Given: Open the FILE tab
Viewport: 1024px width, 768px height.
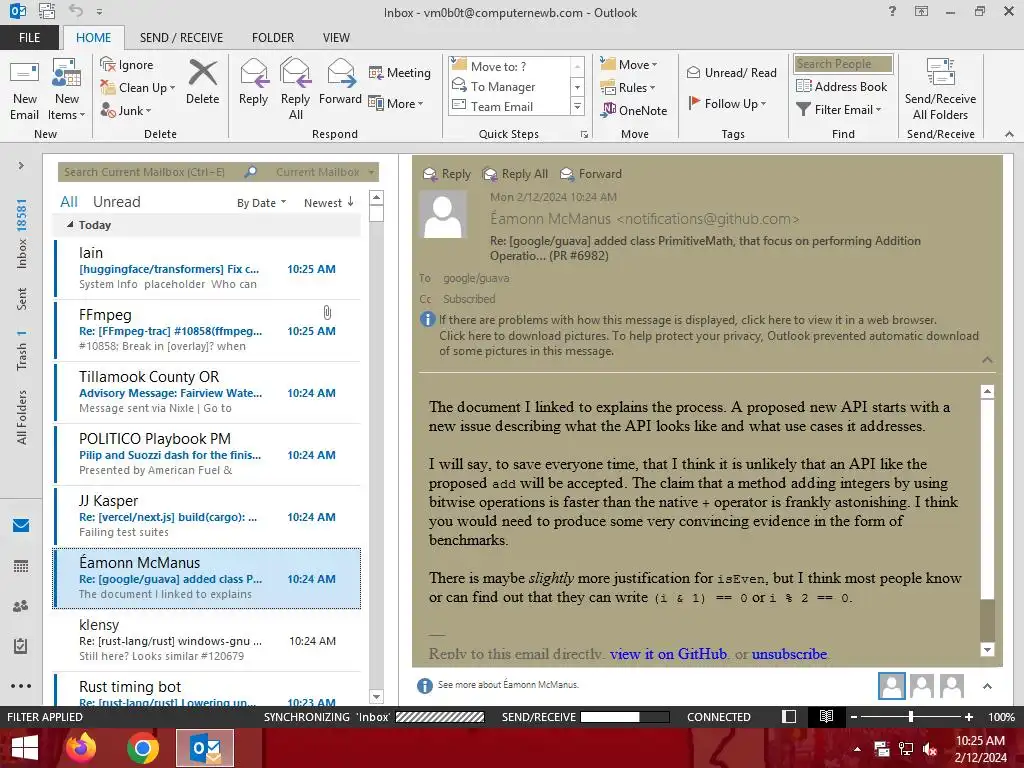Looking at the screenshot, I should tap(29, 37).
